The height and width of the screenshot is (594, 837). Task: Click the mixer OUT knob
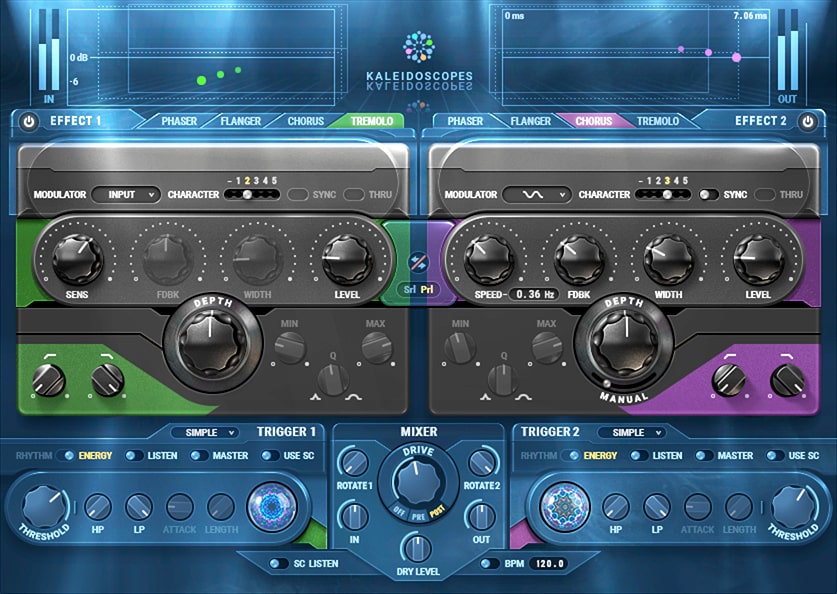click(482, 517)
